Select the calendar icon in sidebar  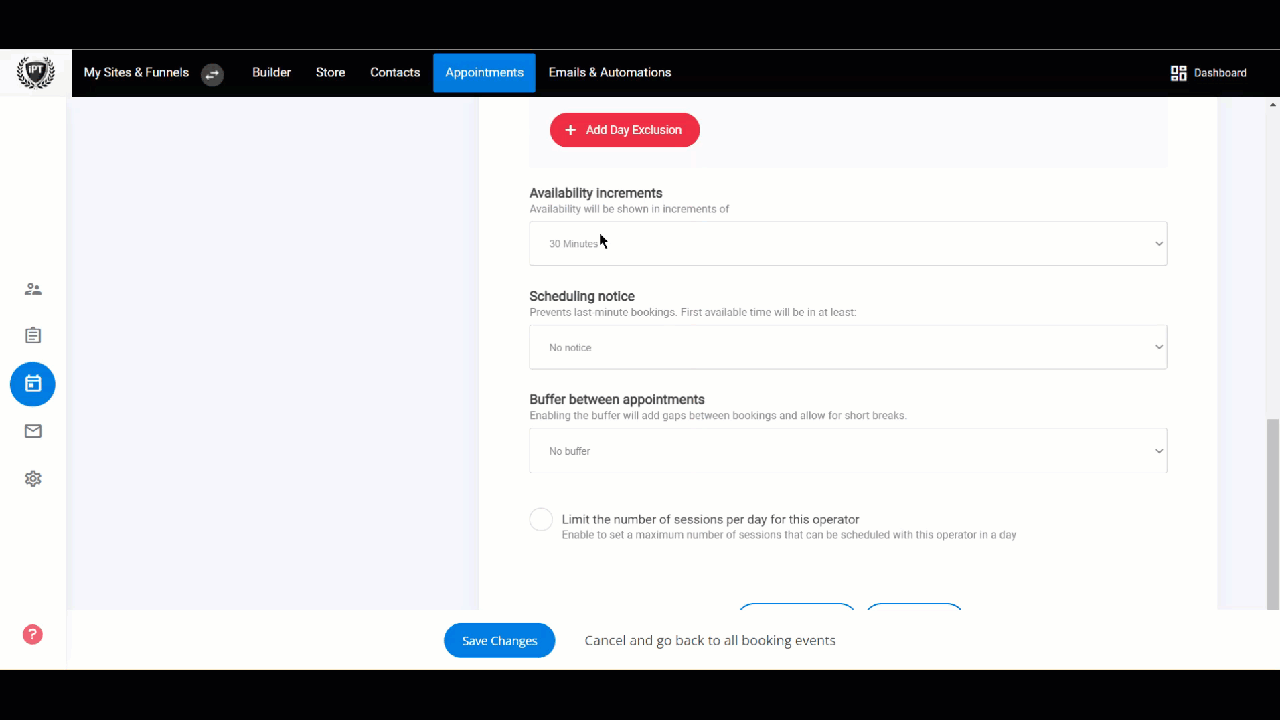(33, 384)
